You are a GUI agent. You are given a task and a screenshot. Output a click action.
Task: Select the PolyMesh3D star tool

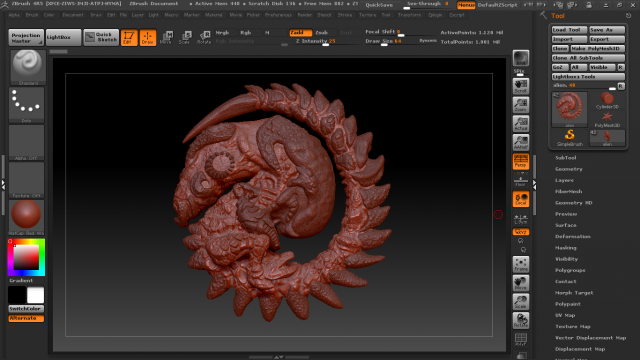[x=607, y=120]
